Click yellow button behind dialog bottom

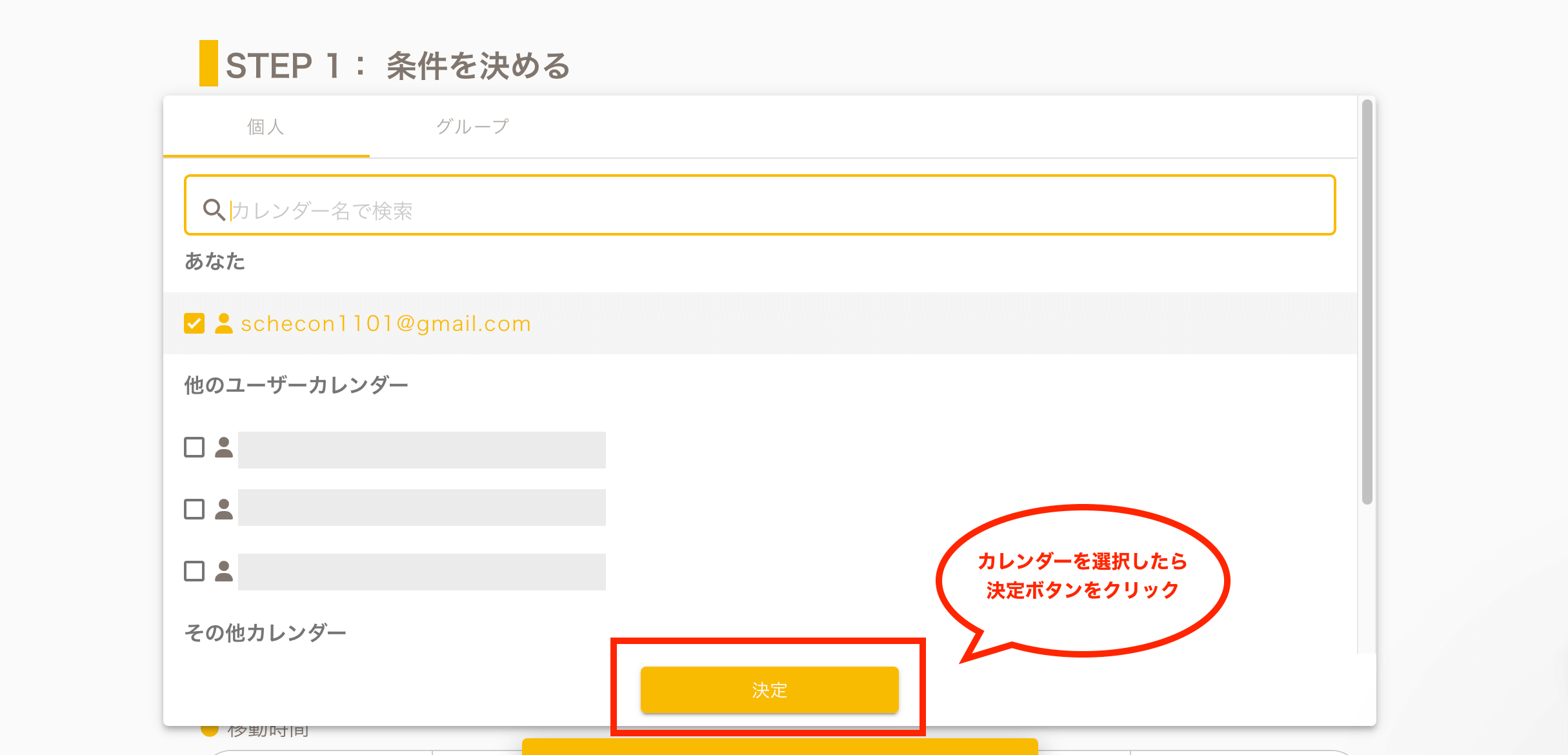point(779,746)
